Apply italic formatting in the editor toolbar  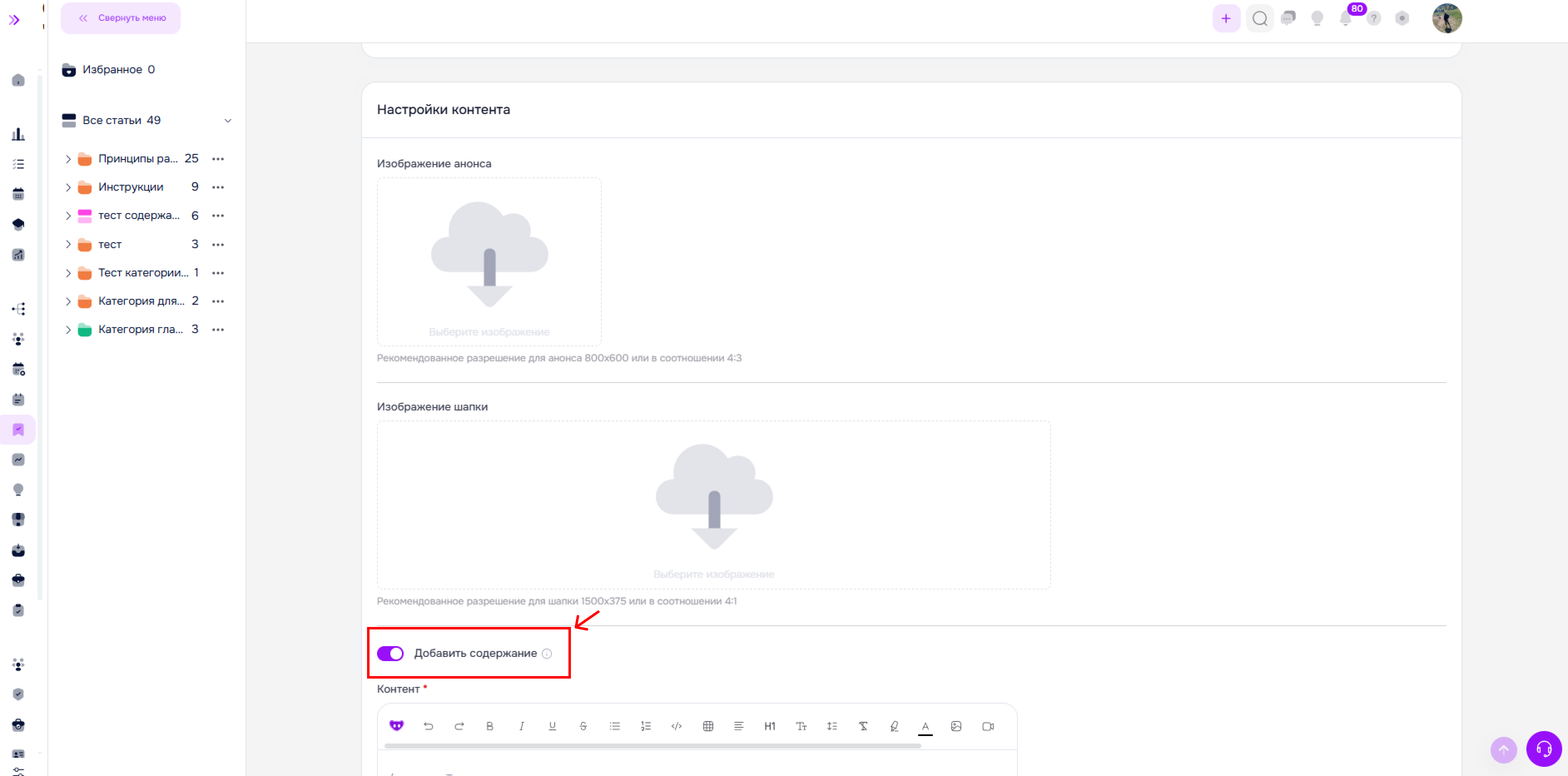[x=522, y=726]
